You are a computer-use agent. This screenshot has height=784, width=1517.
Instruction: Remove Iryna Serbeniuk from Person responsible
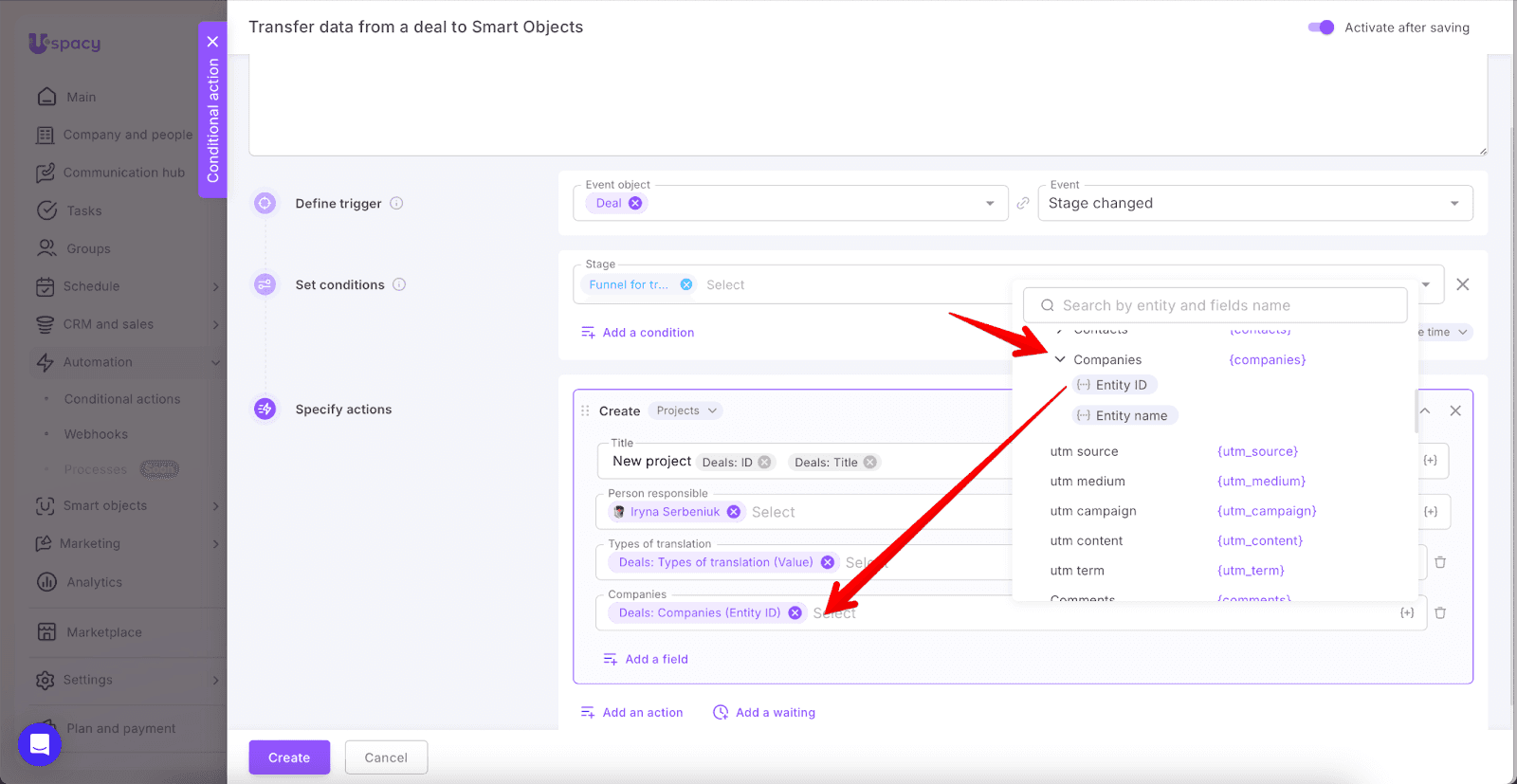733,512
